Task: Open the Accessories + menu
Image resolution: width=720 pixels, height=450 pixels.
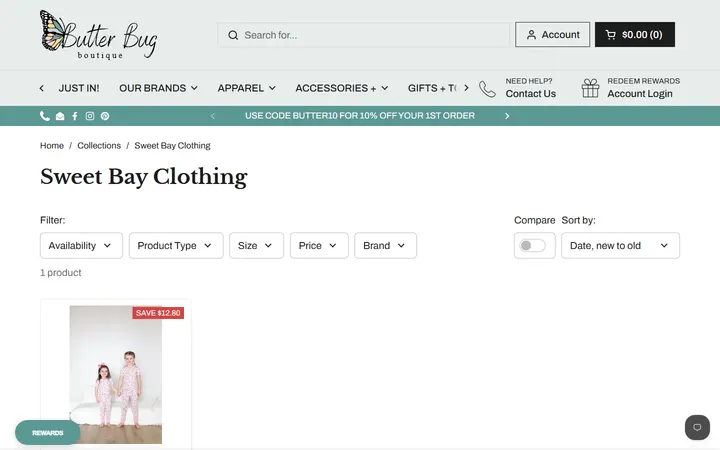Action: (x=342, y=88)
